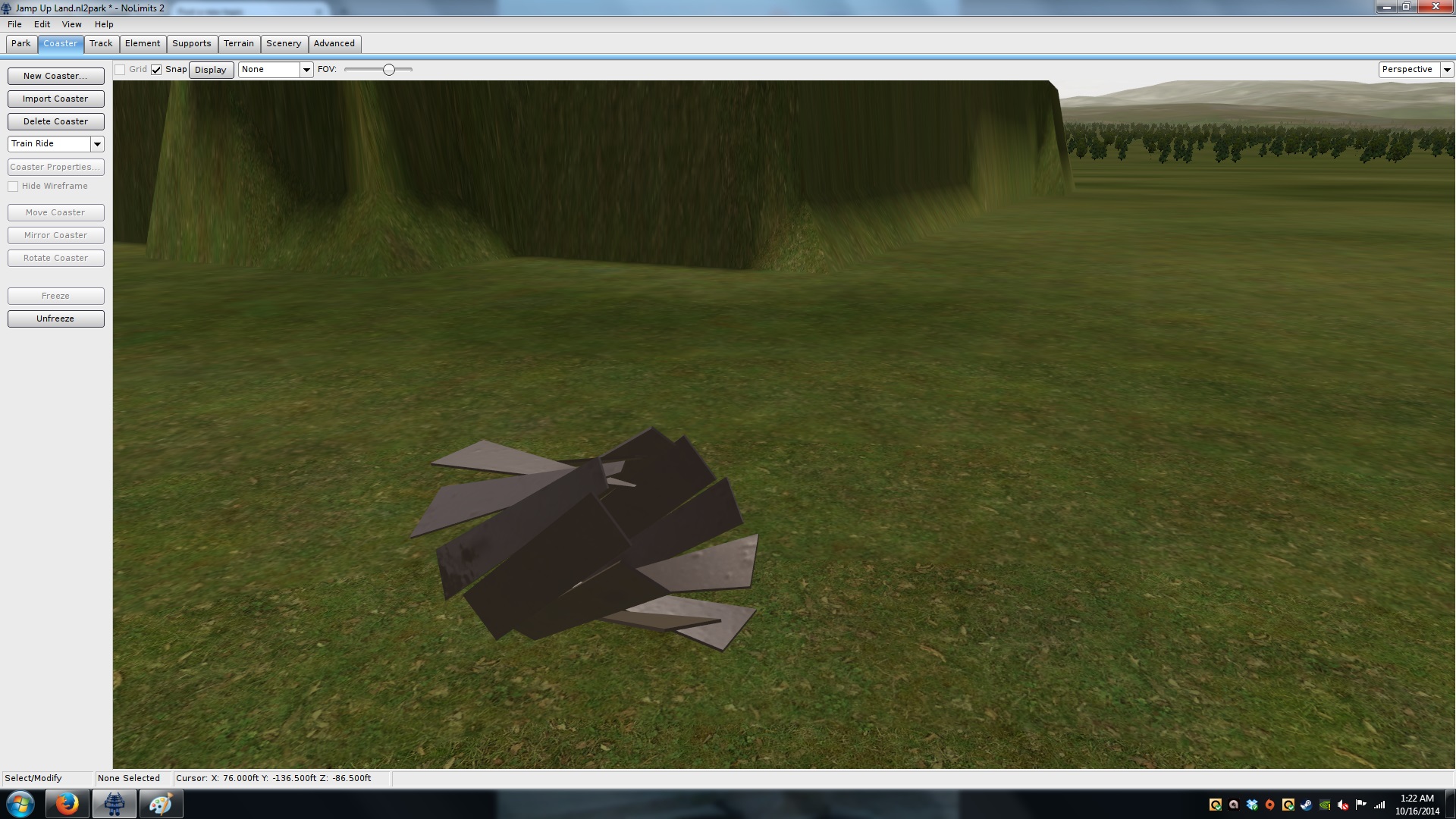Viewport: 1456px width, 819px height.
Task: Uncheck the Snap checkbox
Action: 156,70
